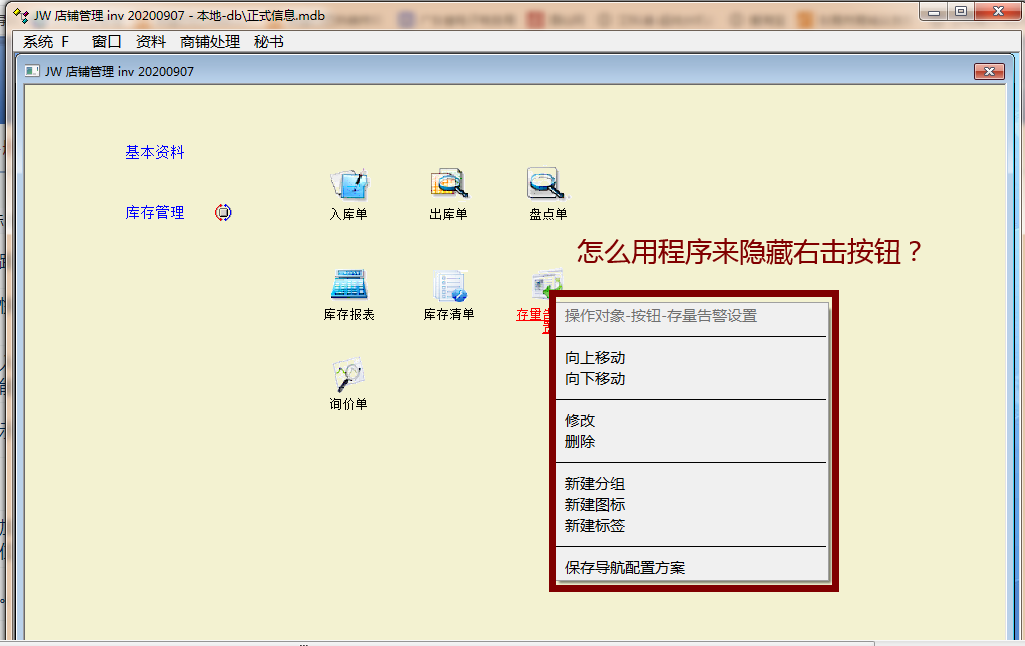This screenshot has width=1025, height=646.
Task: Open the 资料 menu
Action: click(x=151, y=41)
